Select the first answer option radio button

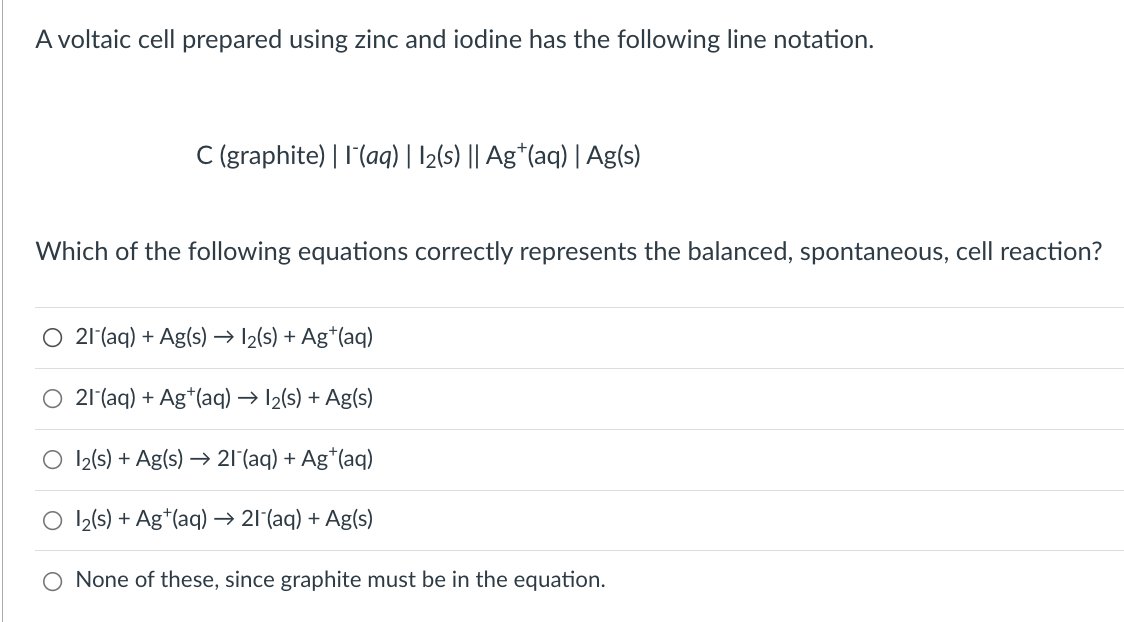point(51,338)
